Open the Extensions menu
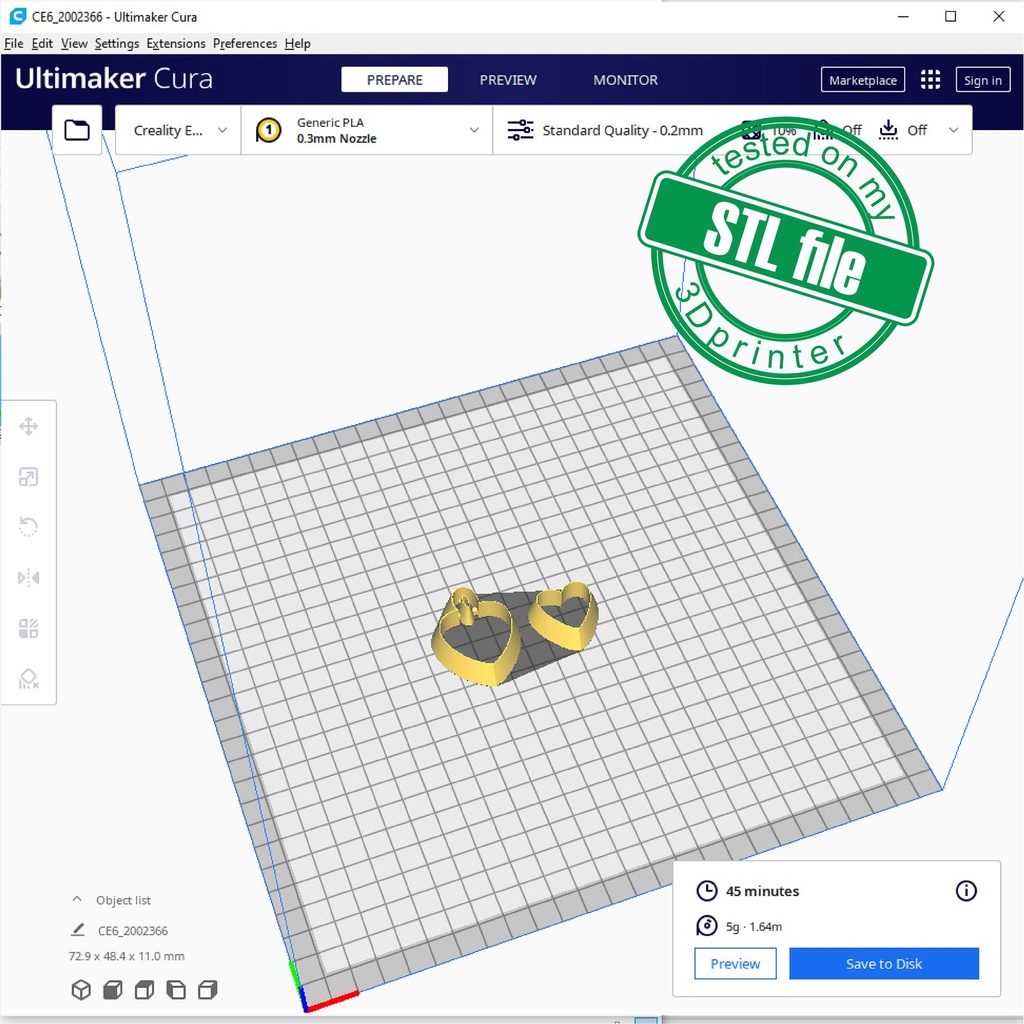Image resolution: width=1024 pixels, height=1024 pixels. click(175, 44)
